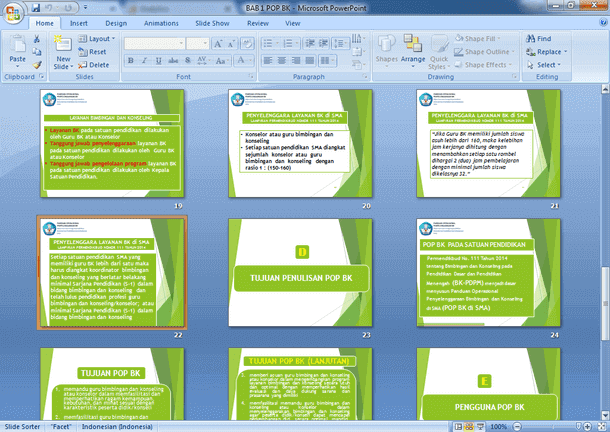Viewport: 610px width, 432px height.
Task: Click the Bullets list icon
Action: (x=268, y=43)
